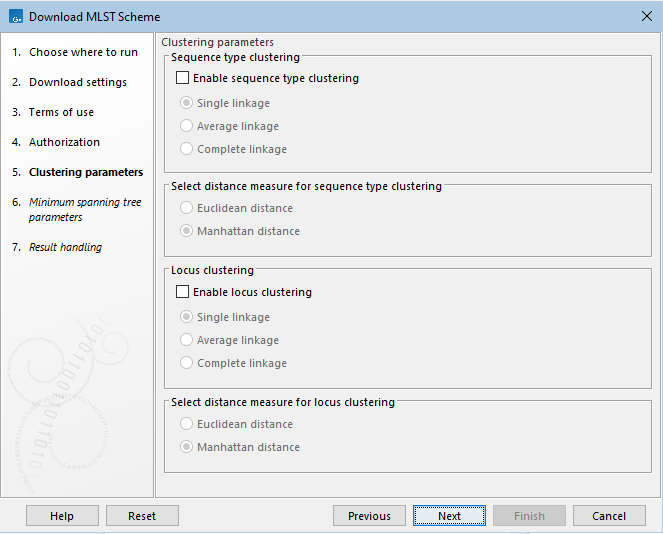Pick Complete linkage for sequence type clustering
This screenshot has height=534, width=663.
(187, 149)
